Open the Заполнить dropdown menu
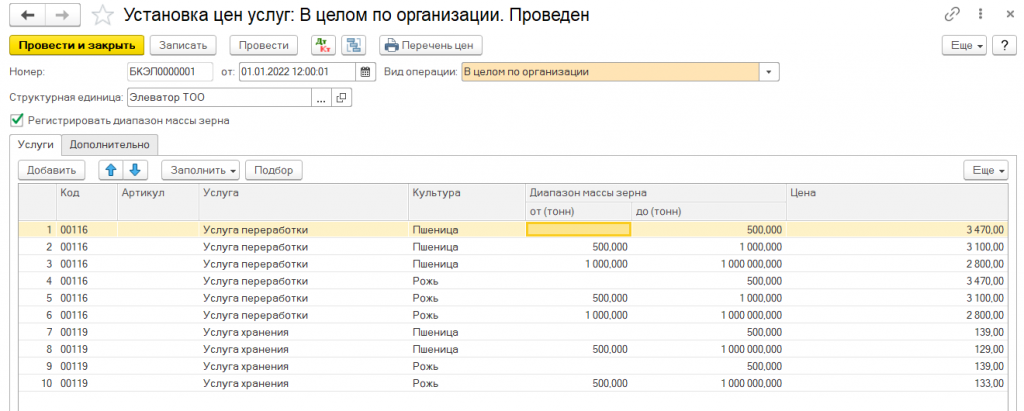Viewport: 1024px width, 411px height. click(200, 170)
